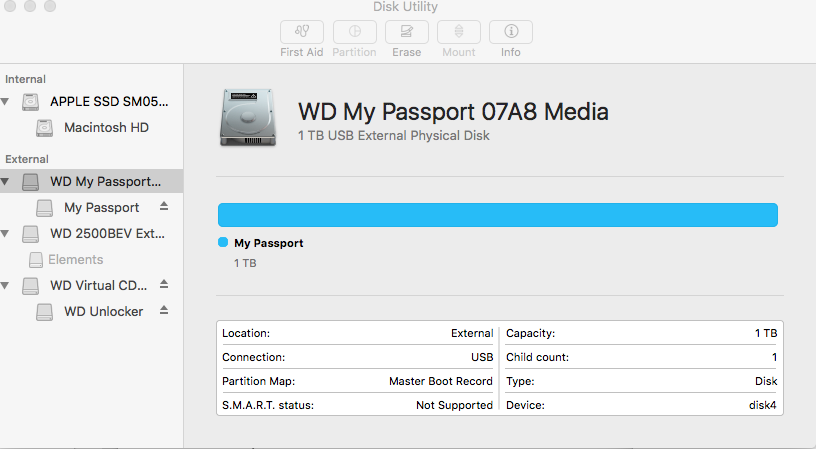Eject the WD Unlocker volume

(x=163, y=311)
